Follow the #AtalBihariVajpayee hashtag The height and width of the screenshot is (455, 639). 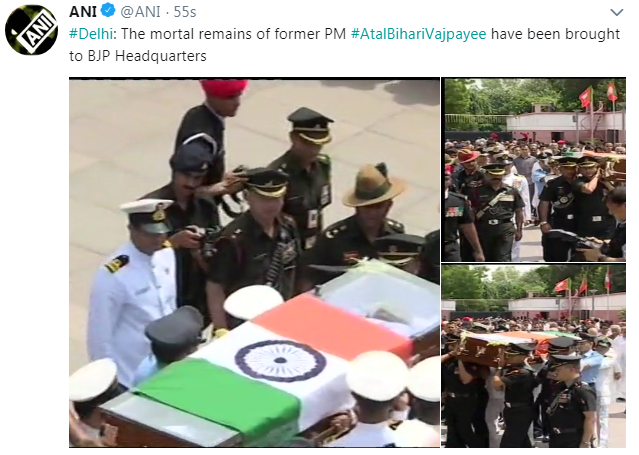tap(419, 34)
